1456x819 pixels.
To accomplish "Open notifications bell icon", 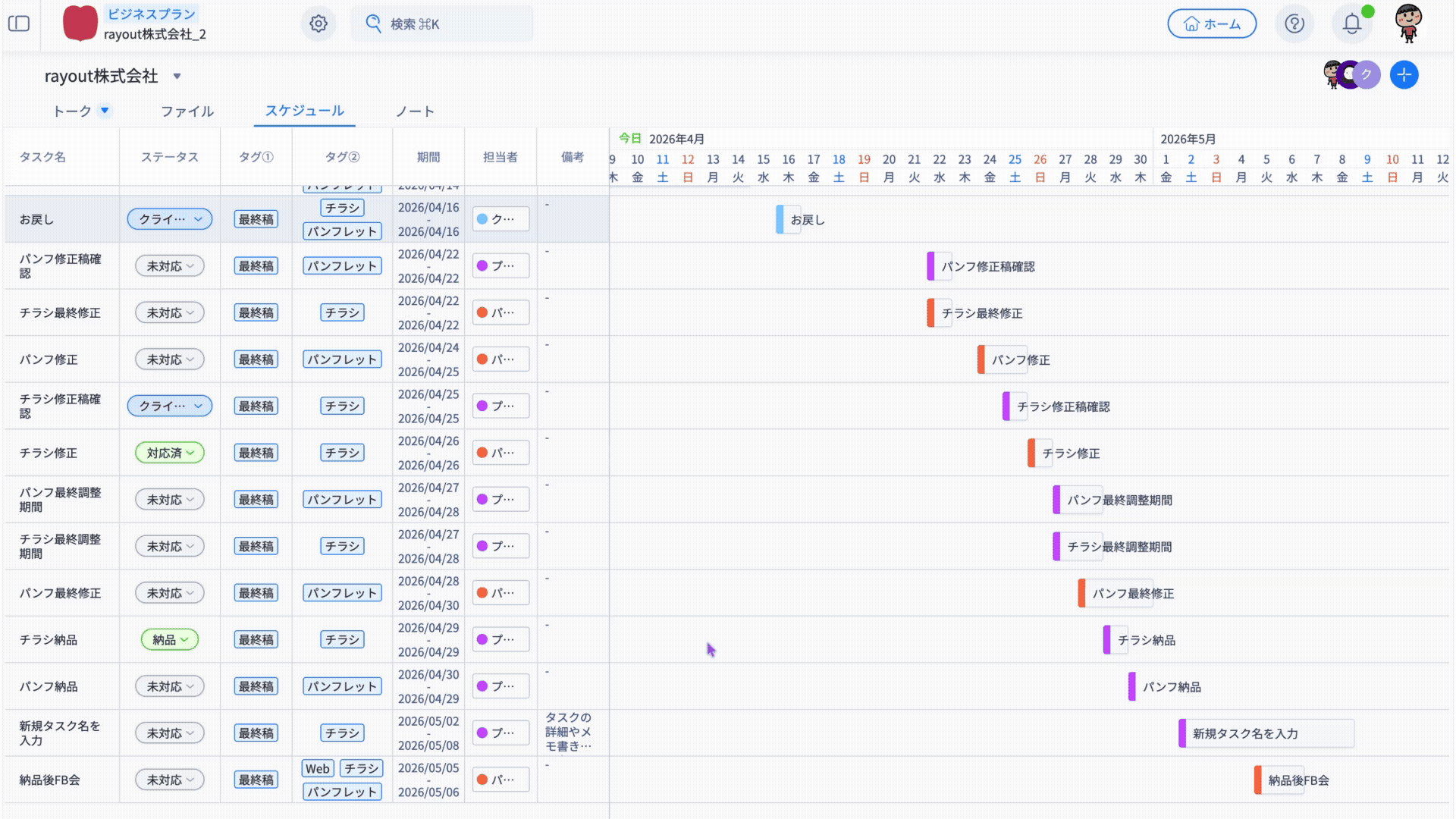I will point(1352,24).
